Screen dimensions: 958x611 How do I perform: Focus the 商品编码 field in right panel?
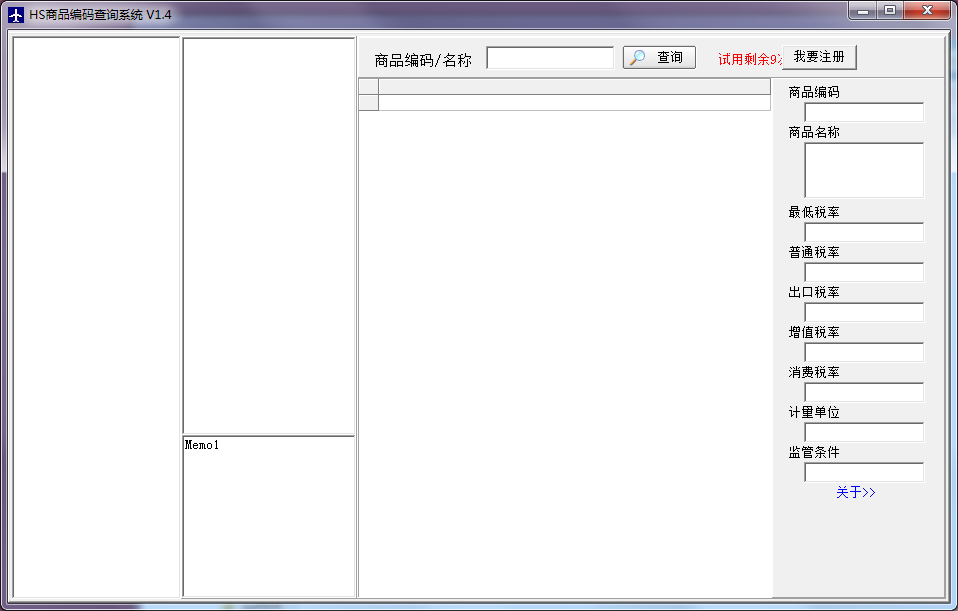tap(863, 112)
